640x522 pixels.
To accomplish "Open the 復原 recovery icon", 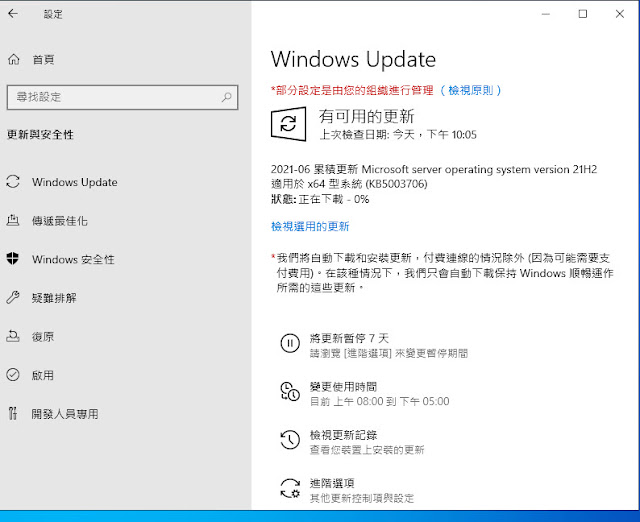I will 13,336.
